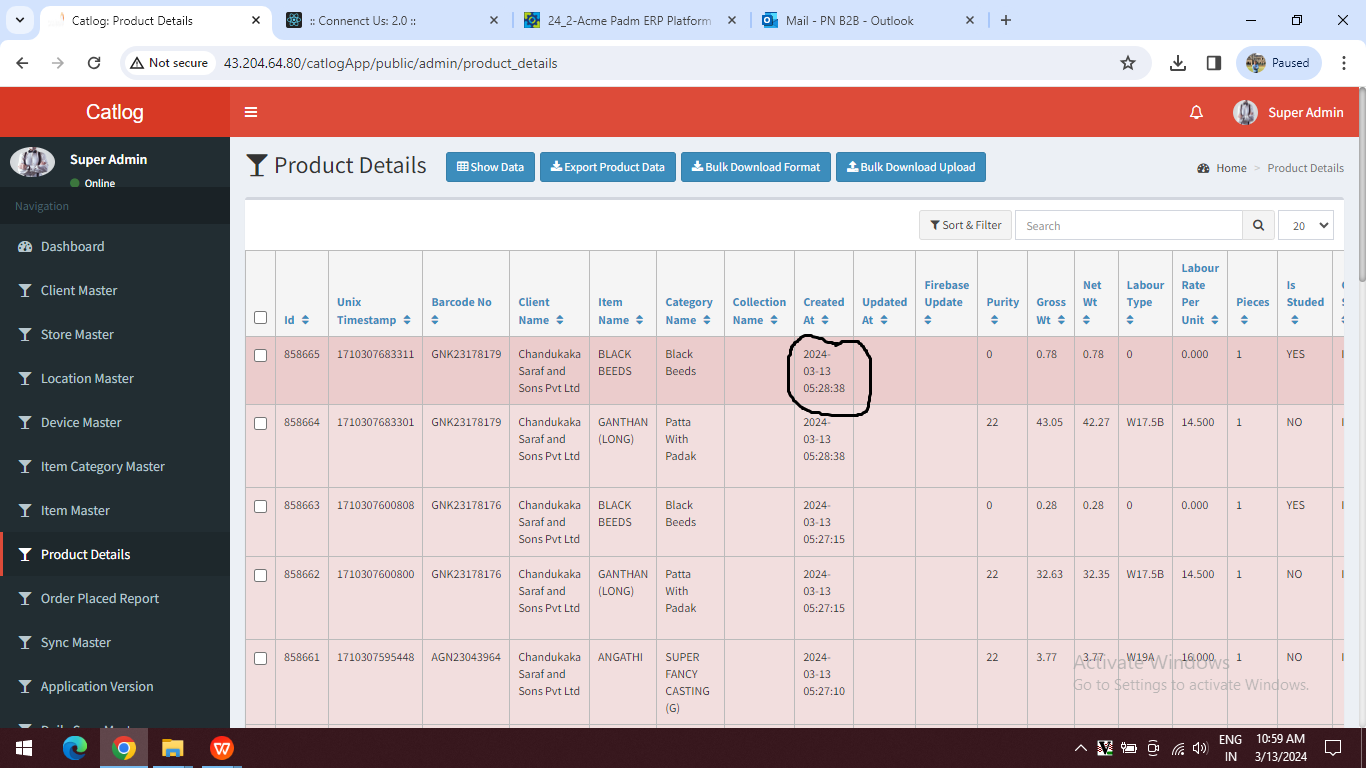1366x768 pixels.
Task: Open the page size dropdown showing 20
Action: (1306, 225)
